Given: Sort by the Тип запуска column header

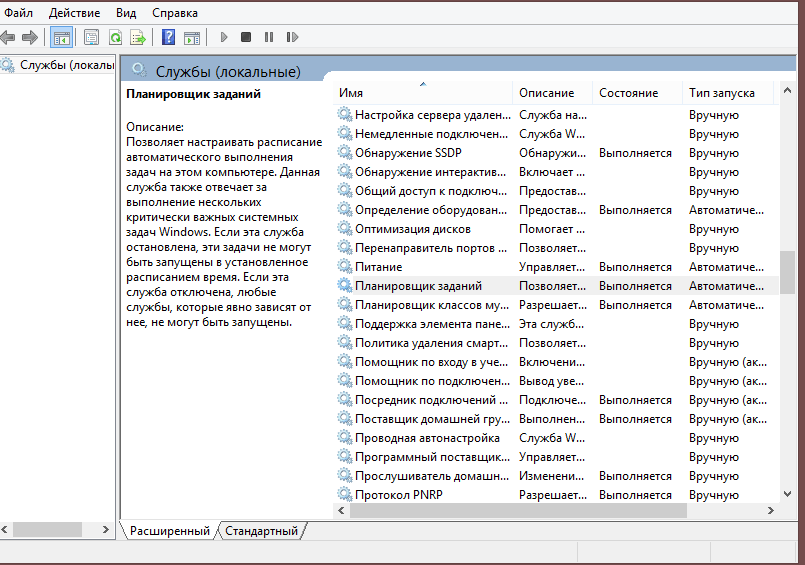Looking at the screenshot, I should coord(721,93).
